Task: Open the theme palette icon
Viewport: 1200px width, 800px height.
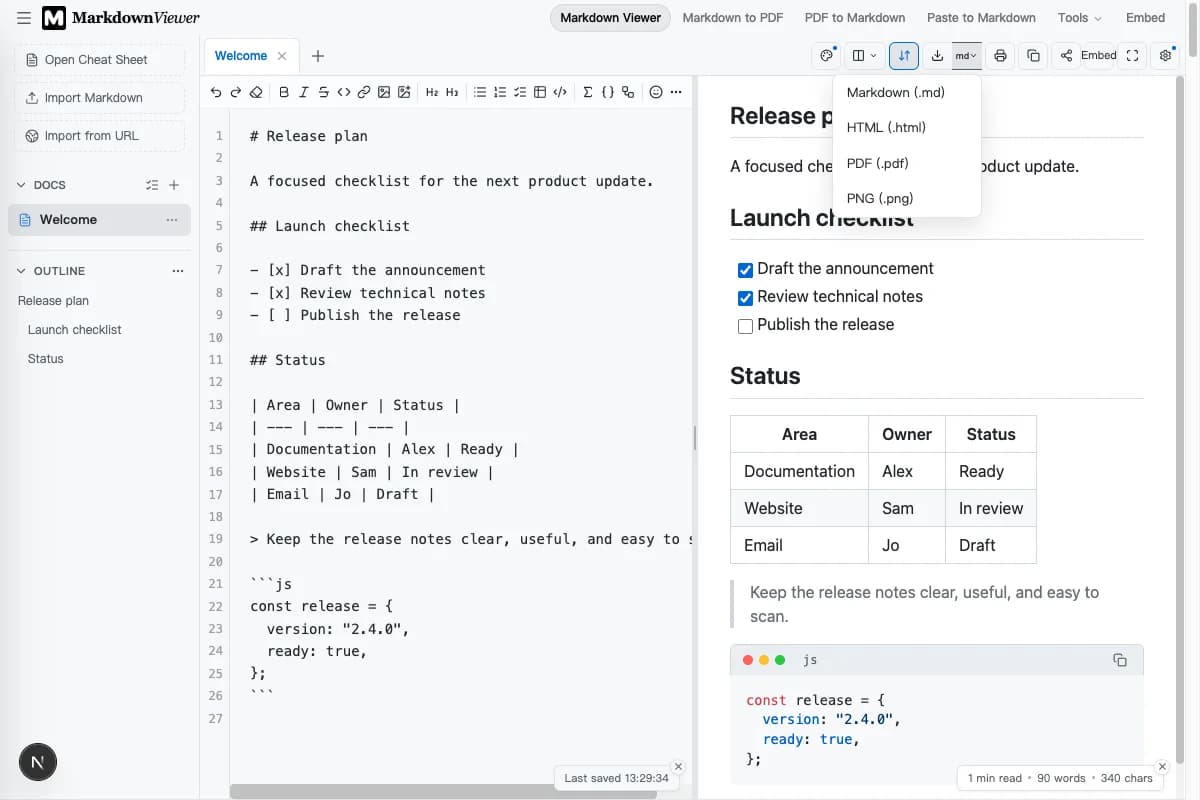Action: point(826,56)
